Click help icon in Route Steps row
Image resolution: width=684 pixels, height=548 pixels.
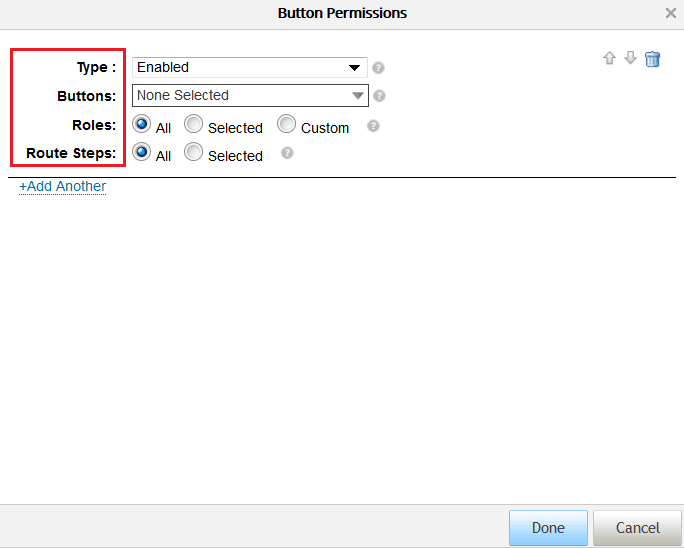pos(287,154)
